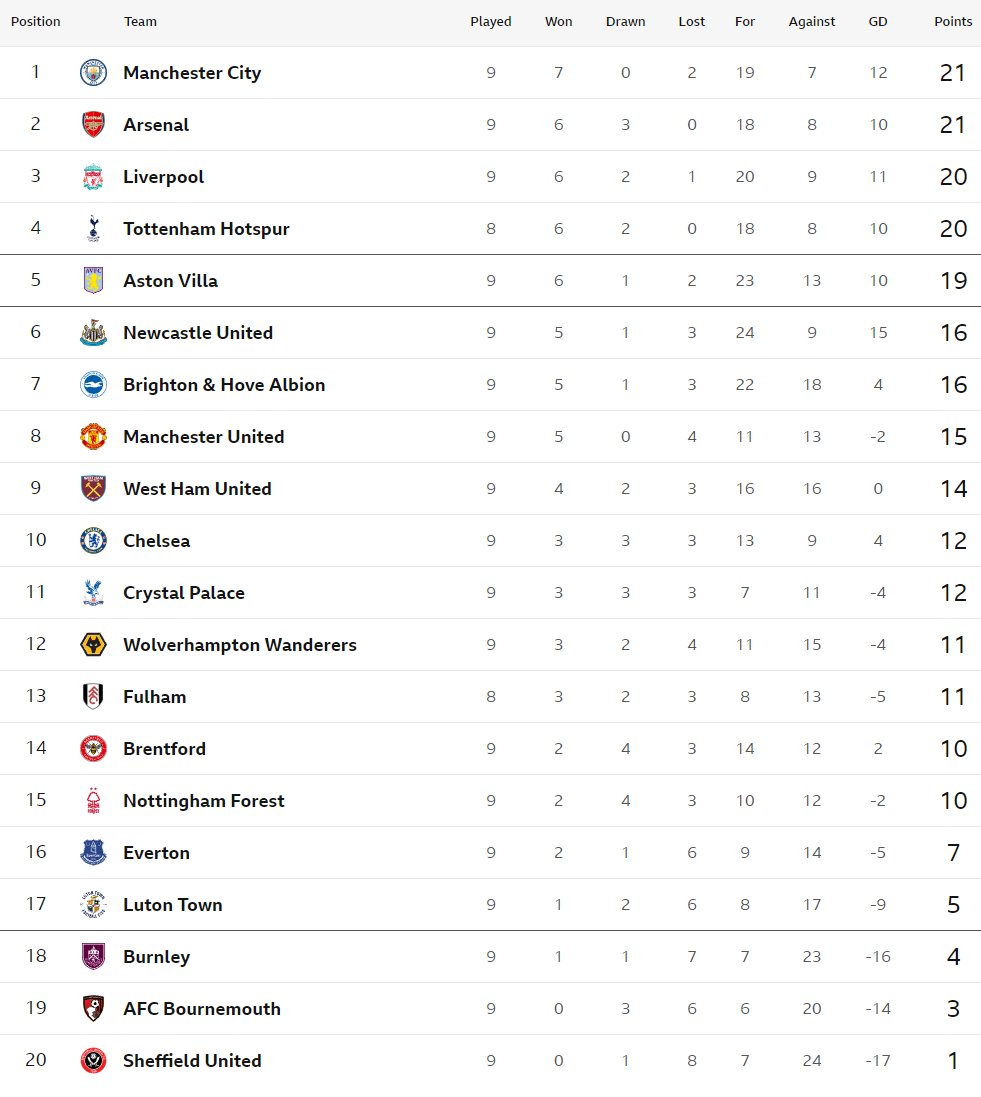Click the Liverpool club crest

pyautogui.click(x=93, y=177)
